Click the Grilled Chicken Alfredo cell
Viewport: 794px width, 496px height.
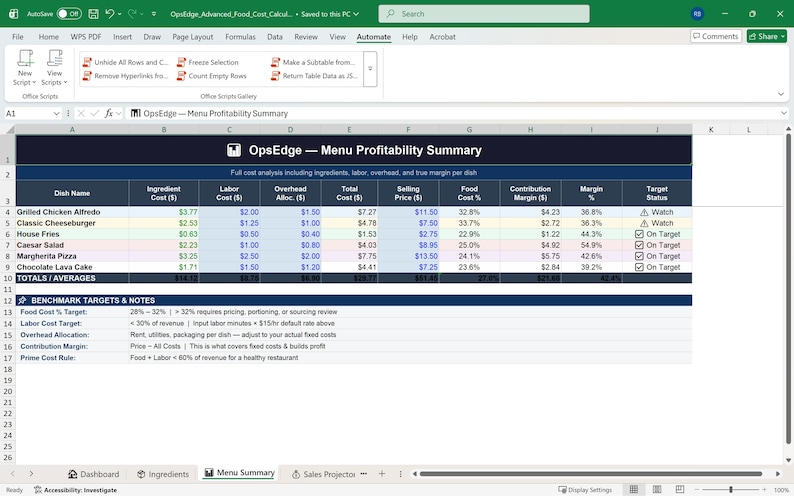(72, 212)
